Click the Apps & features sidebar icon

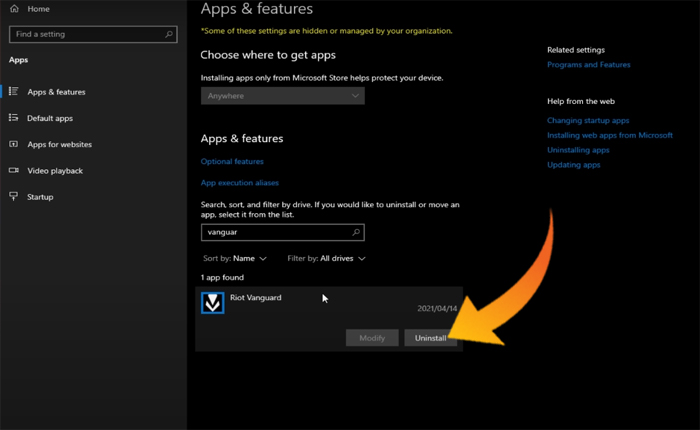tap(14, 92)
